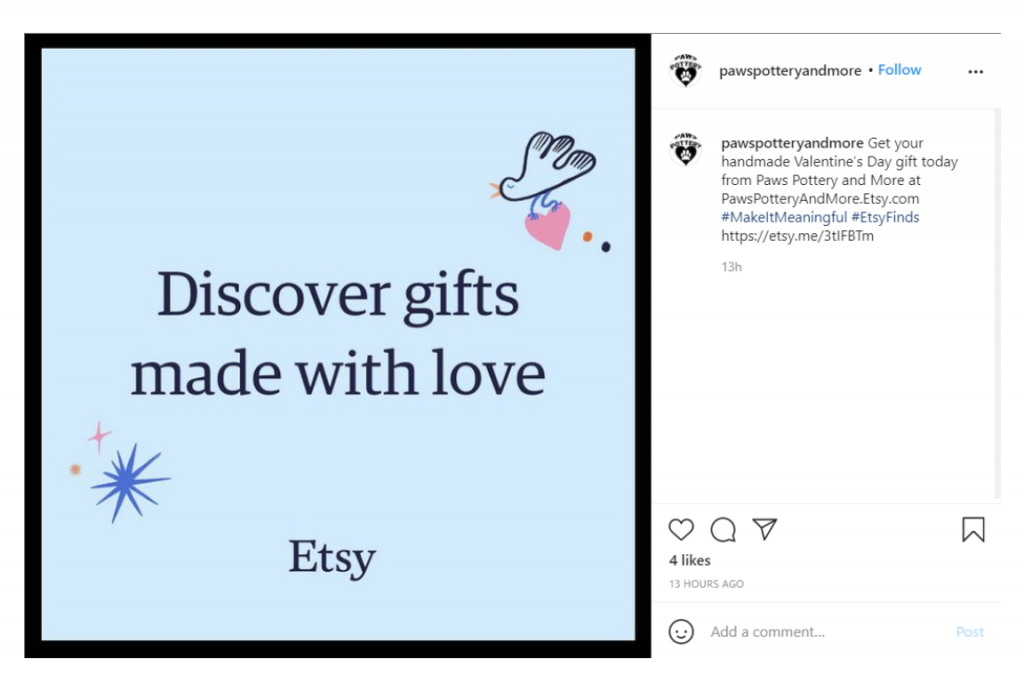Follow the pawspotteryandmore account
The image size is (1024, 675).
coord(899,70)
